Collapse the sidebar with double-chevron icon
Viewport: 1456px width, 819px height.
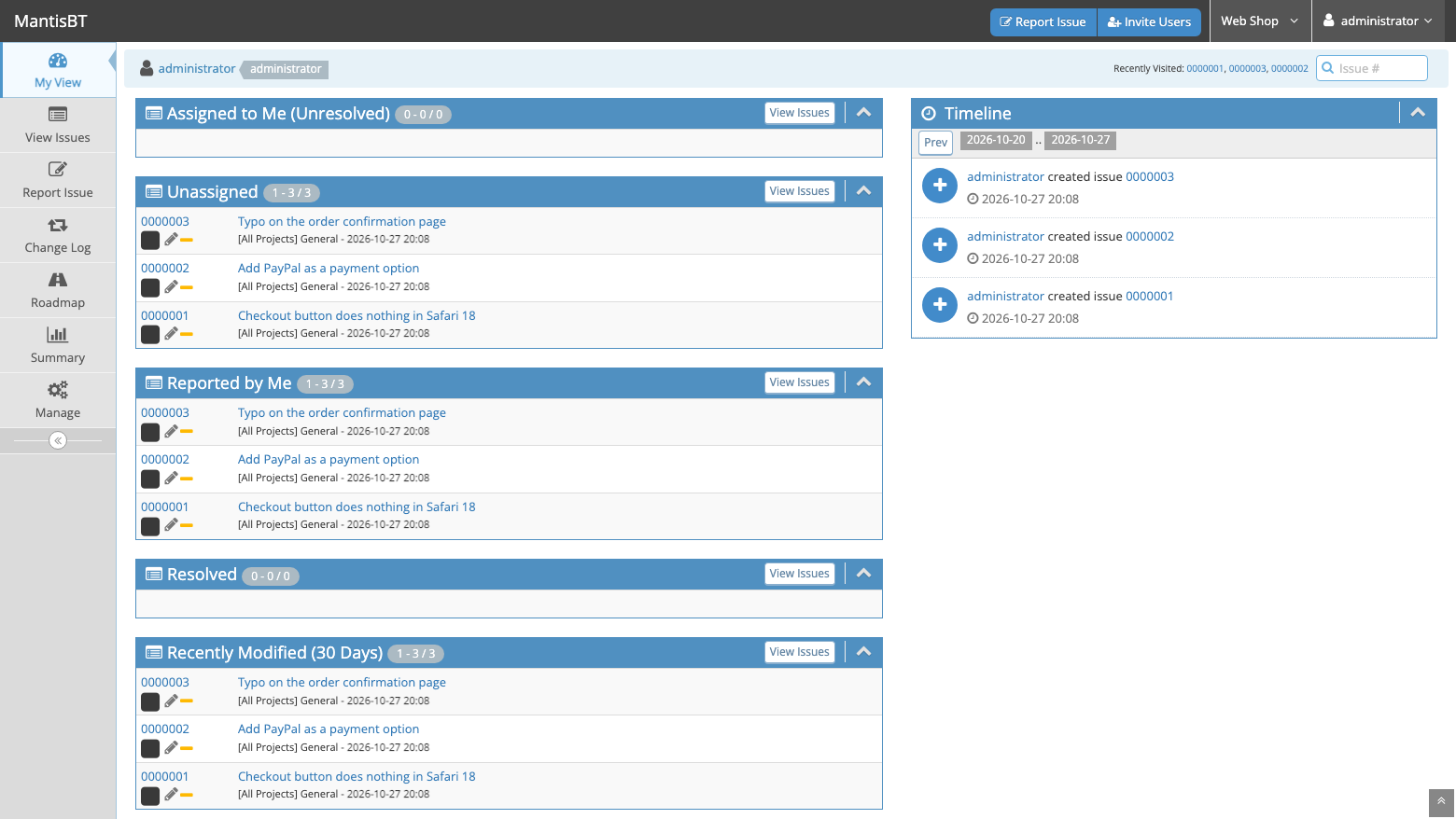pos(58,440)
